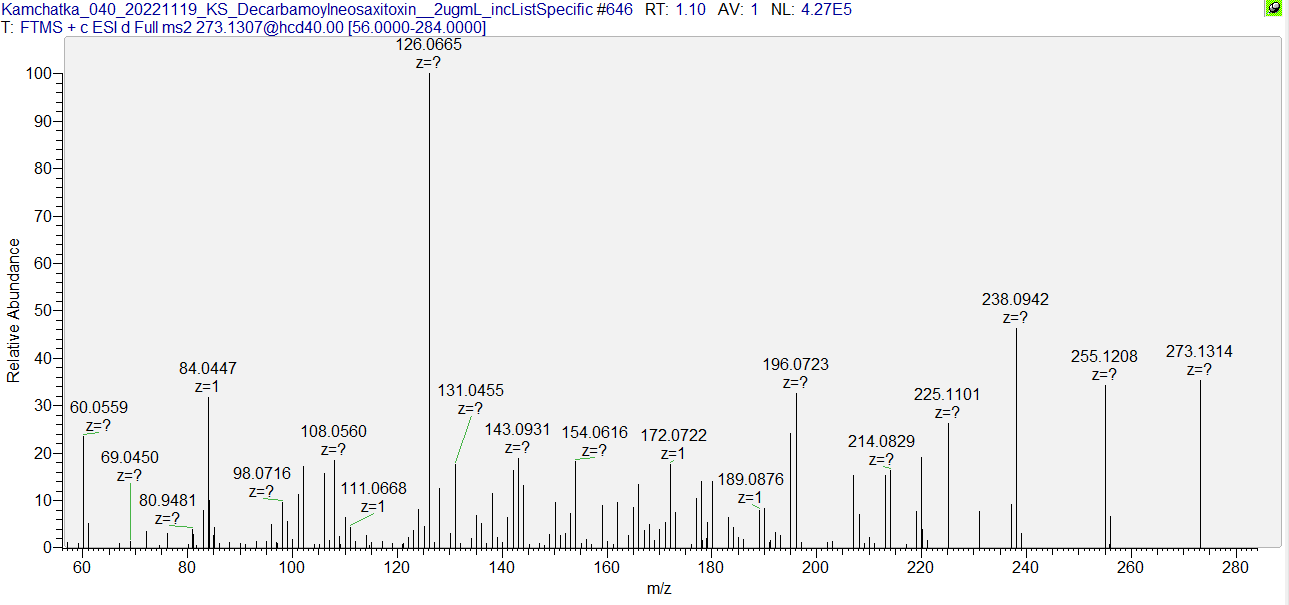Click the Relative Abundance y-axis title
This screenshot has height=605, width=1289.
tap(14, 311)
